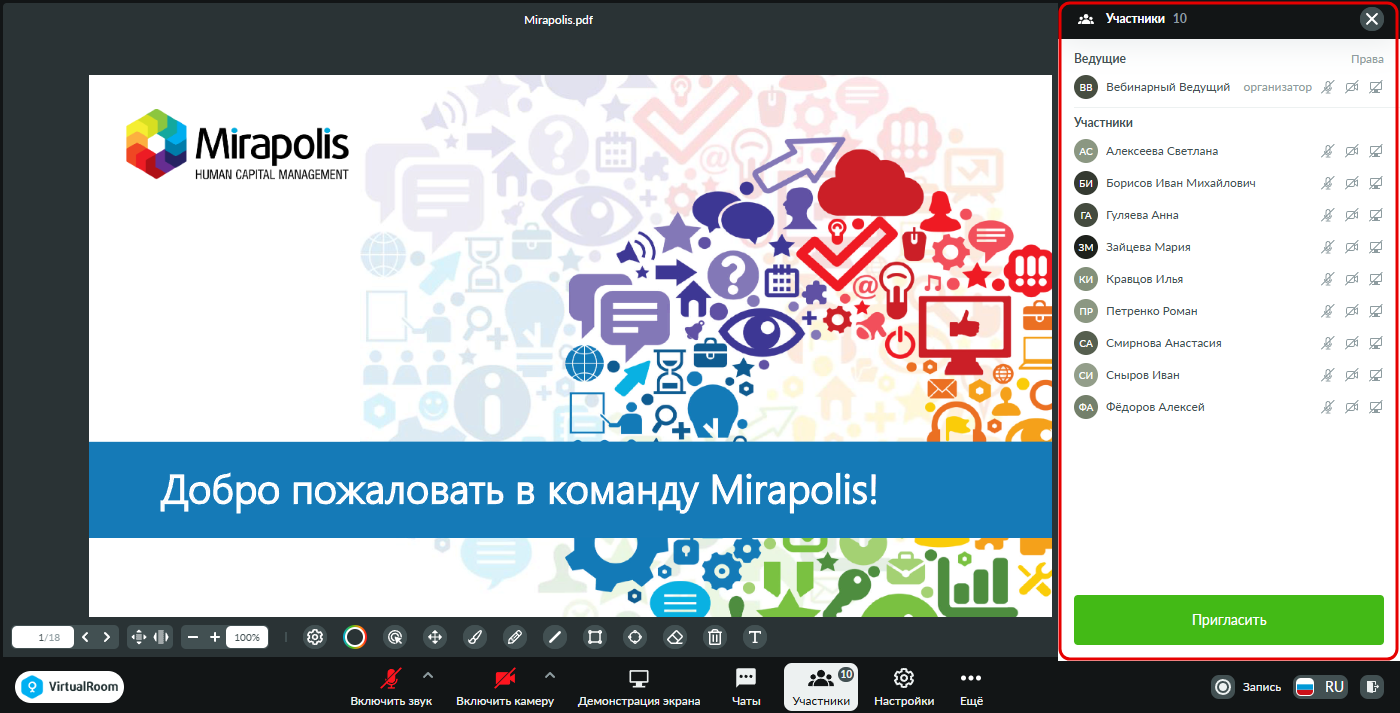Toggle microphone permission for Зайцева Мария

1327,247
